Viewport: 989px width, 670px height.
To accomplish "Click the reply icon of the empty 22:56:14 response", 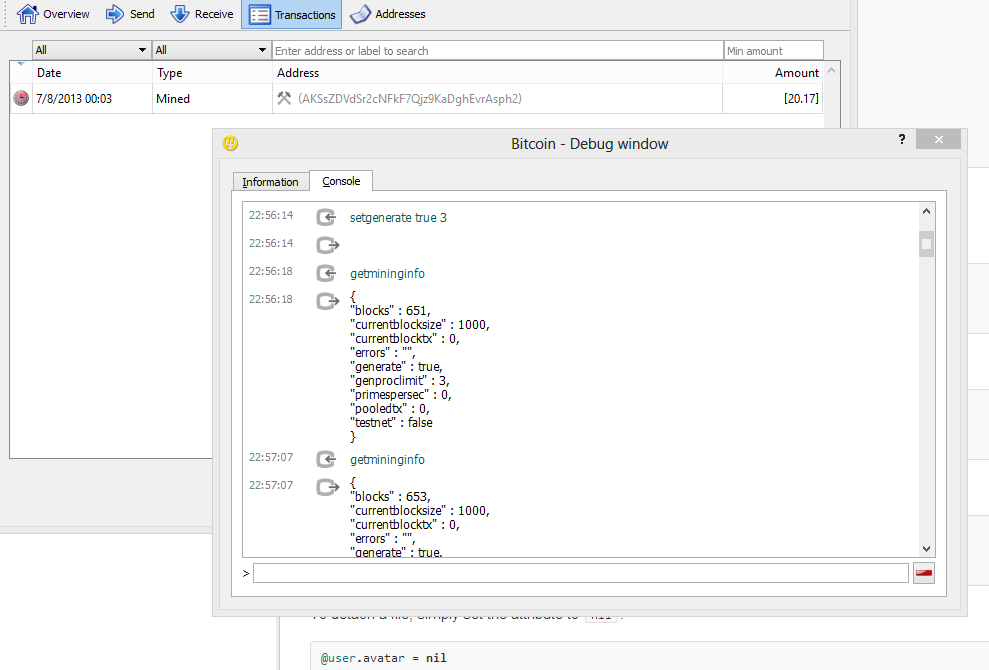I will coord(327,245).
